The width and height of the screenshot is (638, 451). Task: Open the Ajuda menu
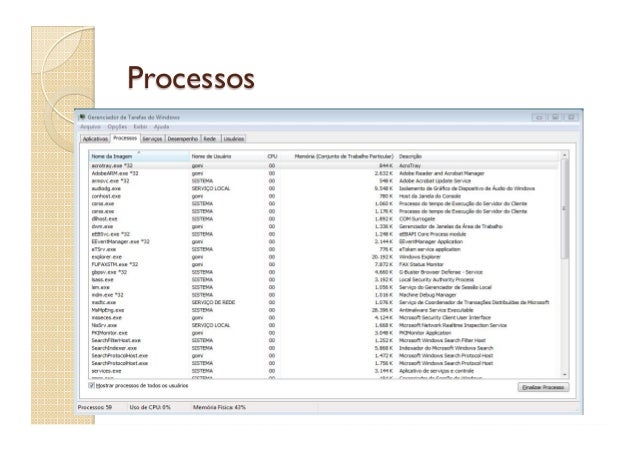pyautogui.click(x=161, y=127)
